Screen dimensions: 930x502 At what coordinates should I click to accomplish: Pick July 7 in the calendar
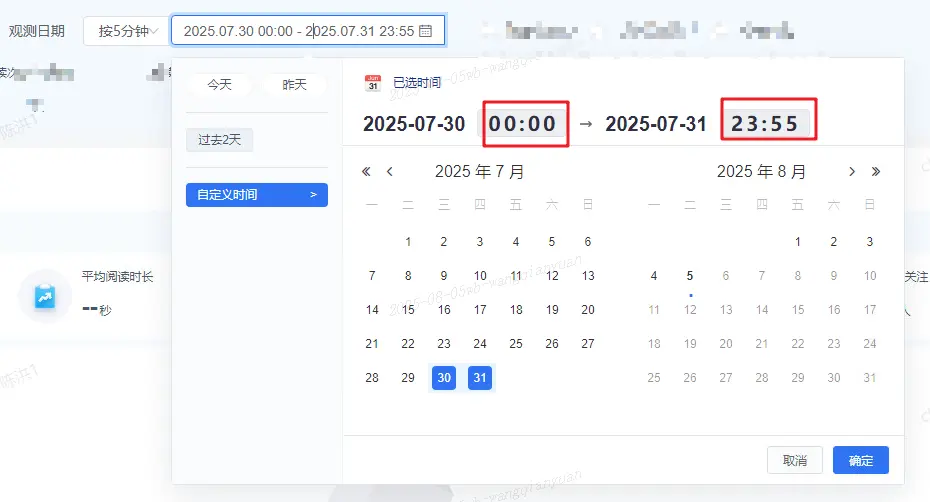[372, 275]
